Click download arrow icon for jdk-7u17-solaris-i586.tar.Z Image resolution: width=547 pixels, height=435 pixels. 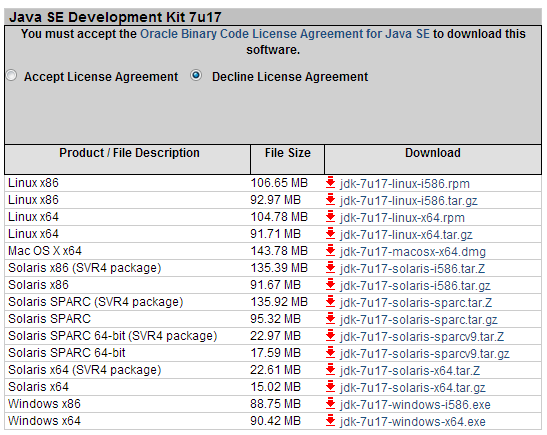[330, 268]
